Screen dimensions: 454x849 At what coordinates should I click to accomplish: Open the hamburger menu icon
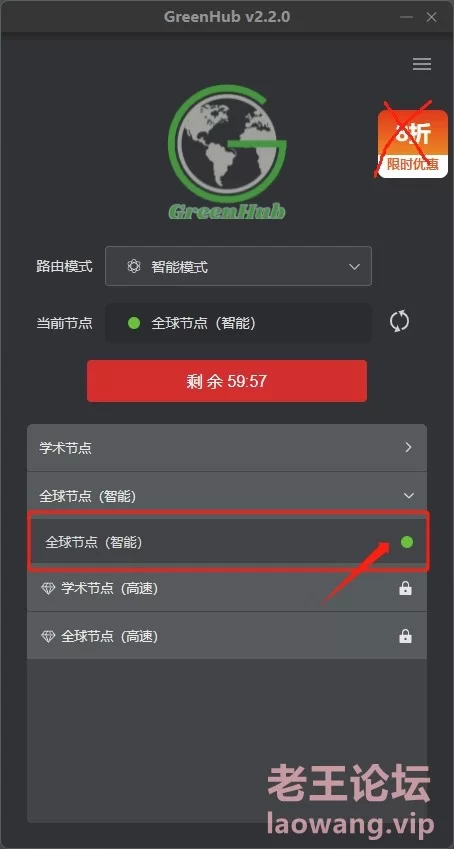coord(421,64)
